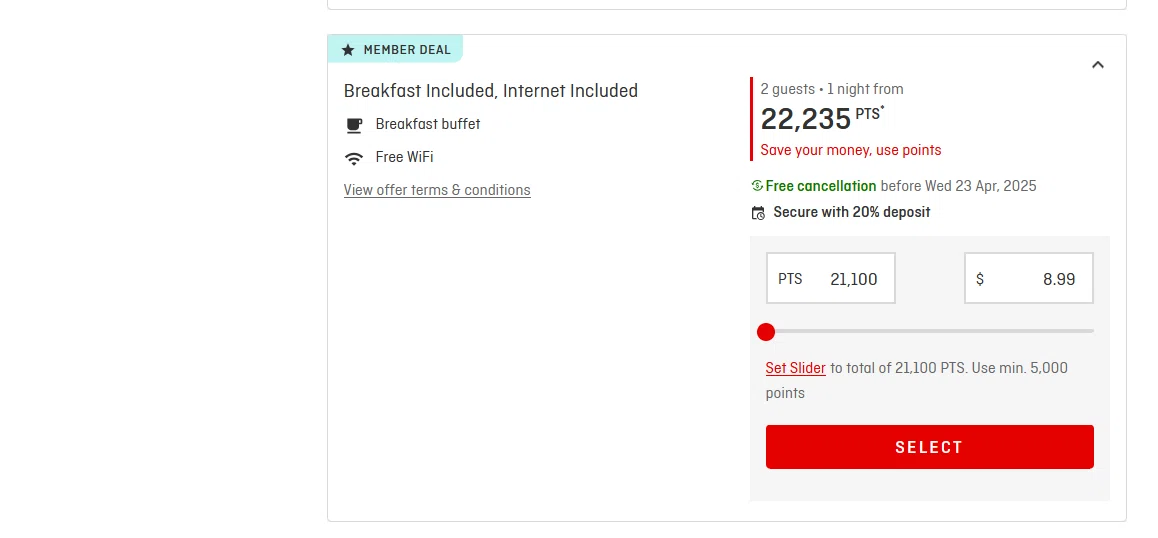Click the 'Breakfast Included, Internet Included' heading

[x=490, y=91]
